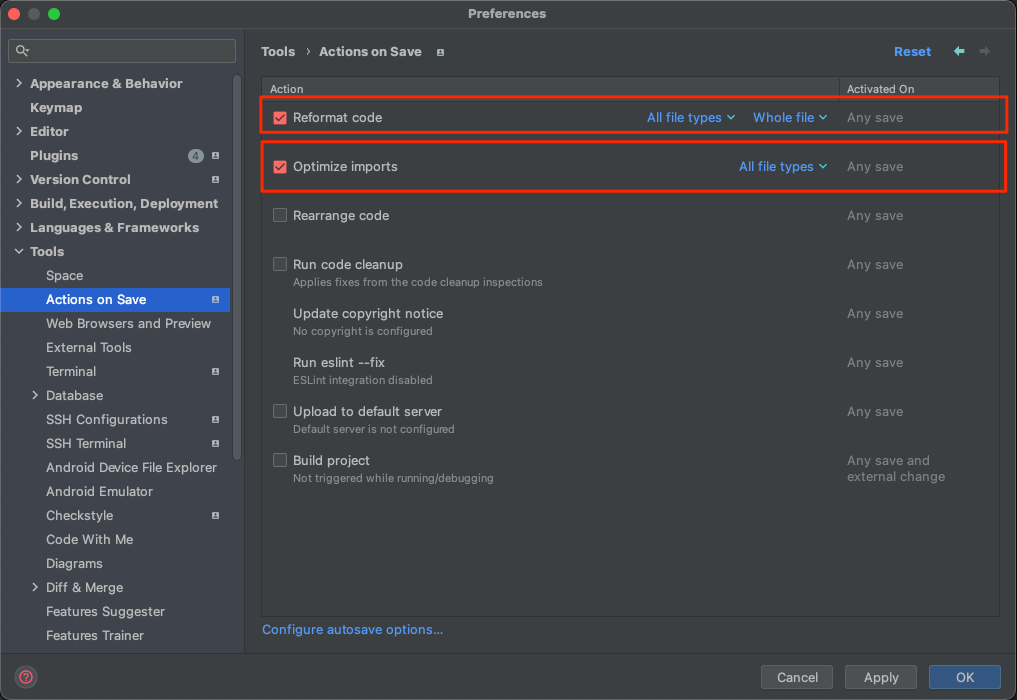Click project-settings icon next to Actions on Save breadcrumb
Viewport: 1017px width, 700px height.
[440, 53]
